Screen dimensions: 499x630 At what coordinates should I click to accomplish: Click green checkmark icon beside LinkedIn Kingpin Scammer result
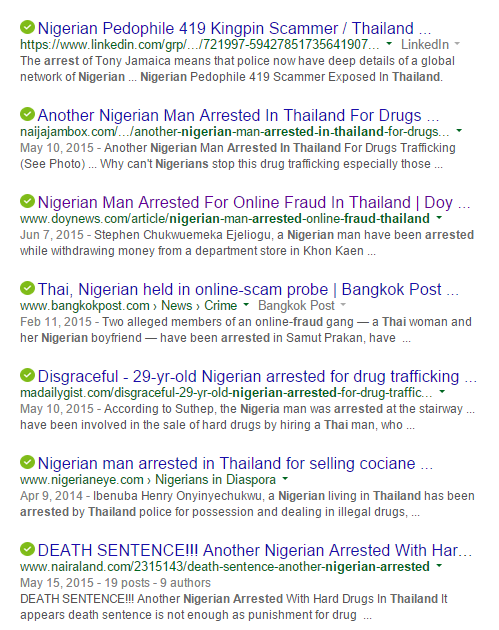point(27,27)
